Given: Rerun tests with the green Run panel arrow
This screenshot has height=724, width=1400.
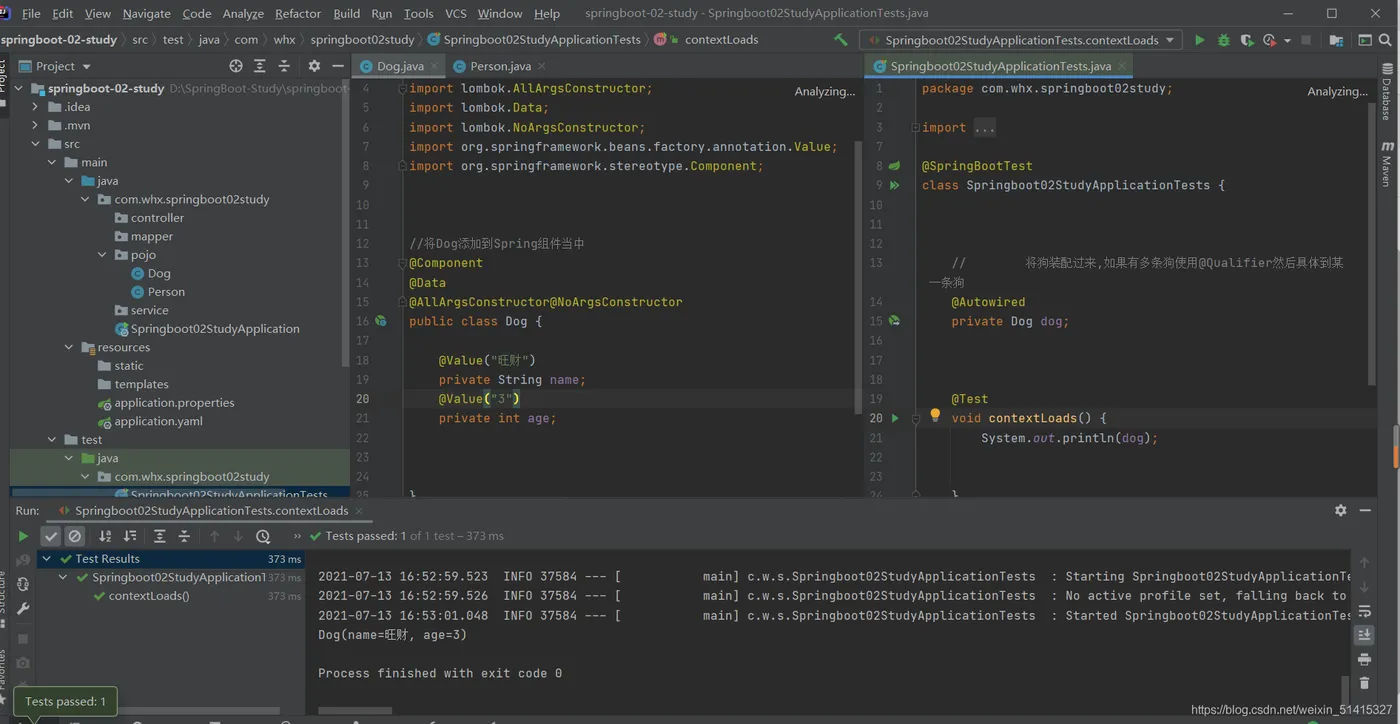Looking at the screenshot, I should pyautogui.click(x=23, y=536).
